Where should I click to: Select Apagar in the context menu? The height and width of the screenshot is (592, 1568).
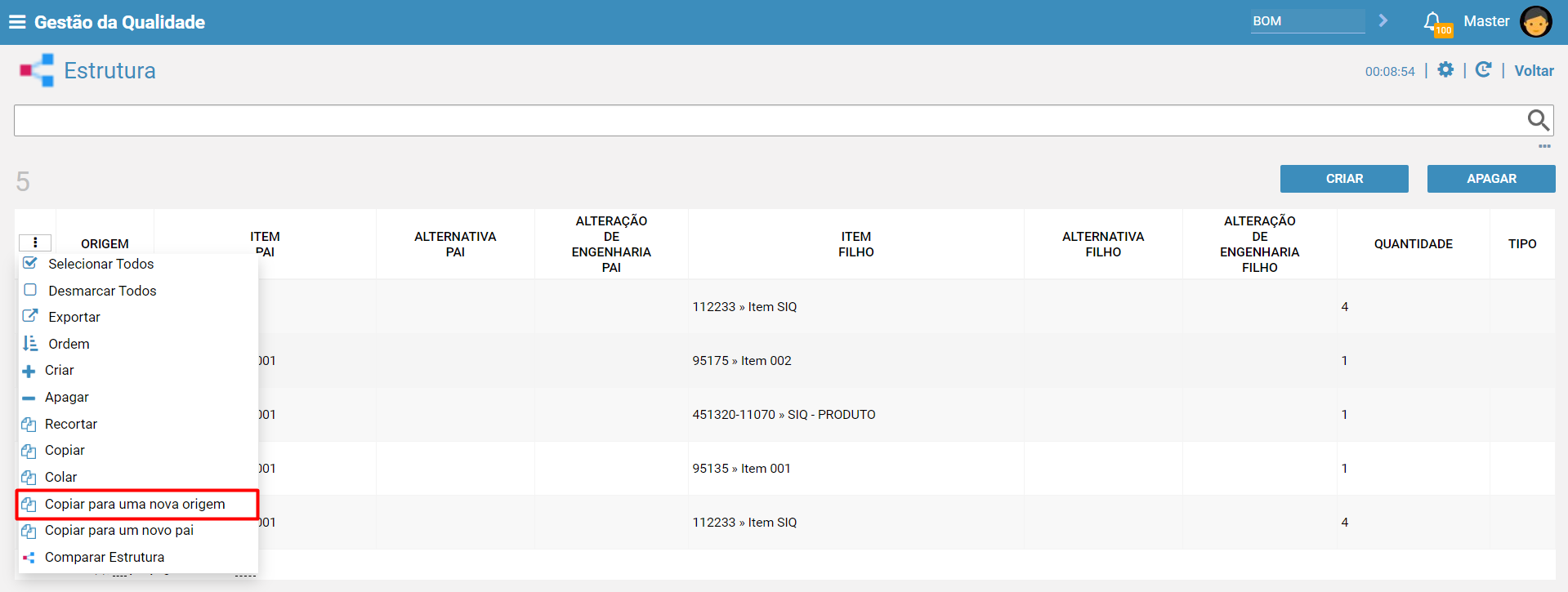67,397
